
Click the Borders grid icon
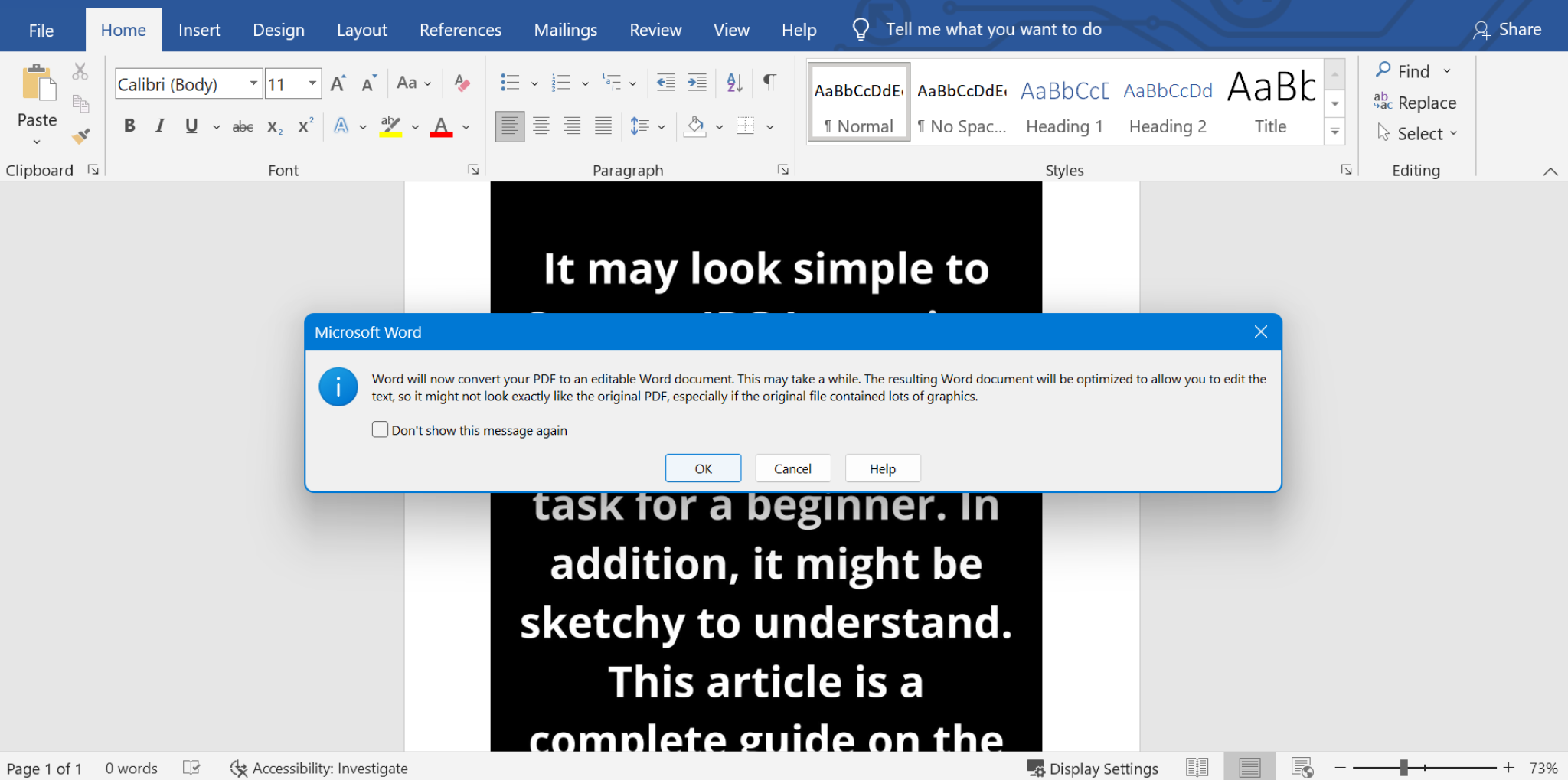point(745,126)
